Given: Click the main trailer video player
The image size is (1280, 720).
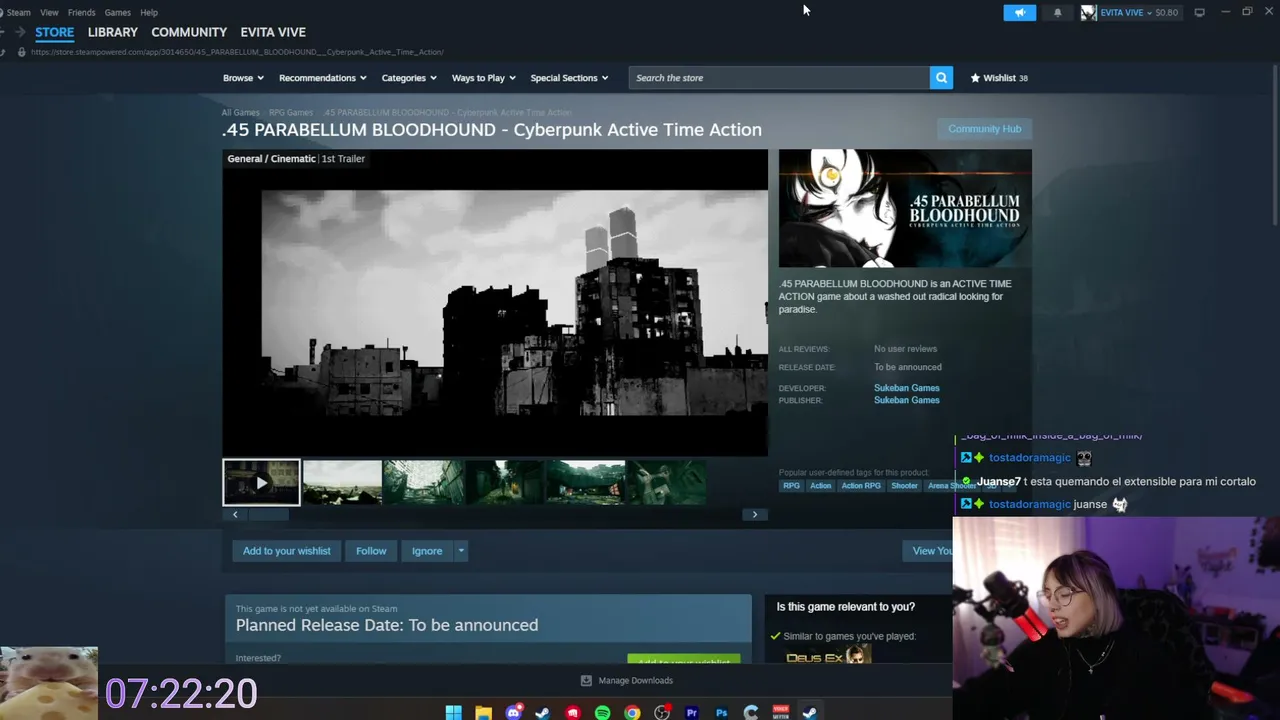Looking at the screenshot, I should click(x=495, y=303).
